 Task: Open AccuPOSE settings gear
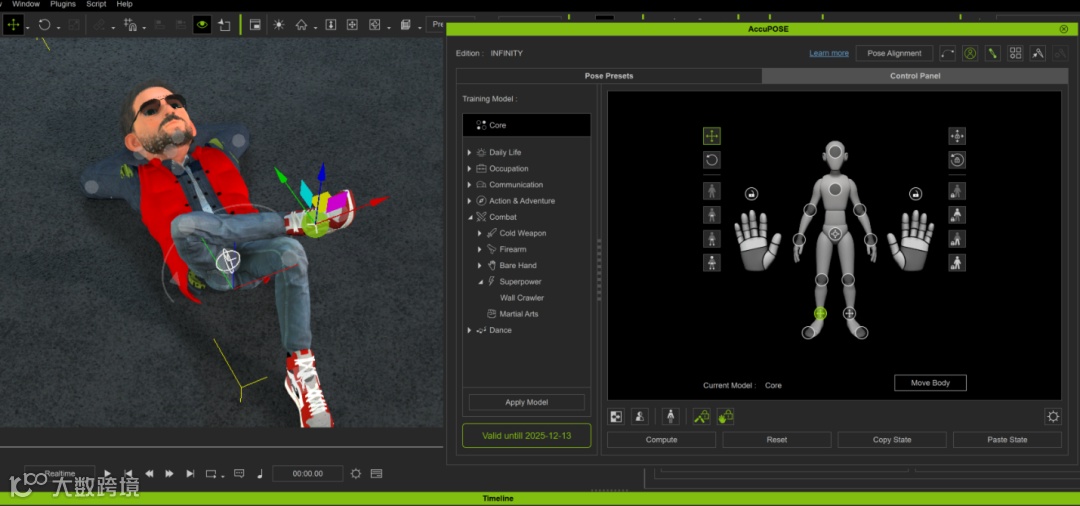1052,417
